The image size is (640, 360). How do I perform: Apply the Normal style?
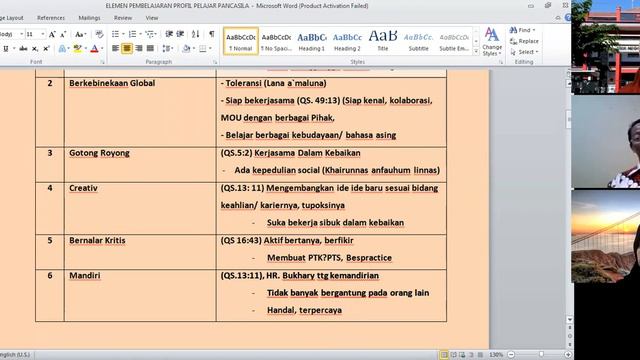tap(241, 41)
